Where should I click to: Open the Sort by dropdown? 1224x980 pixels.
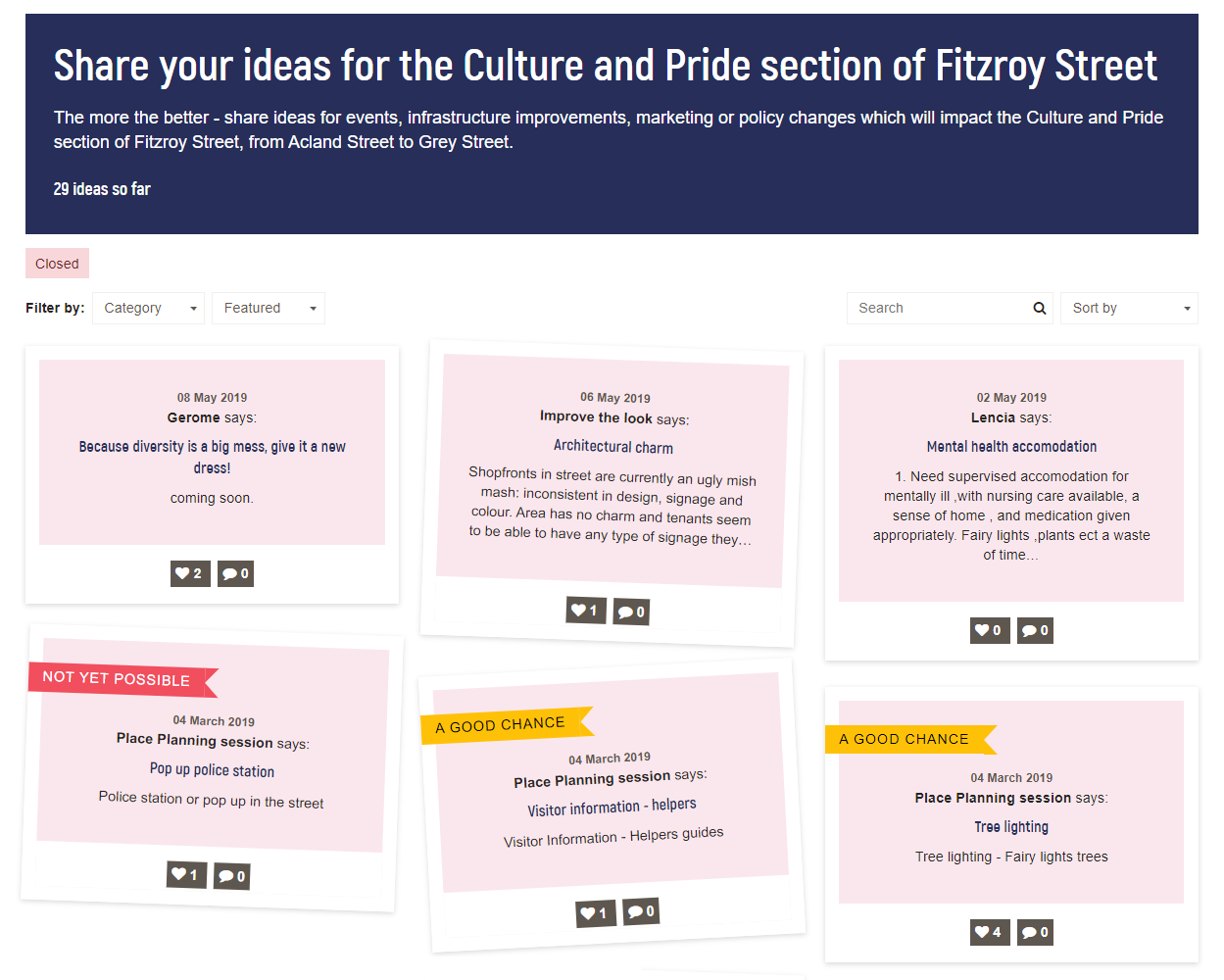point(1129,308)
